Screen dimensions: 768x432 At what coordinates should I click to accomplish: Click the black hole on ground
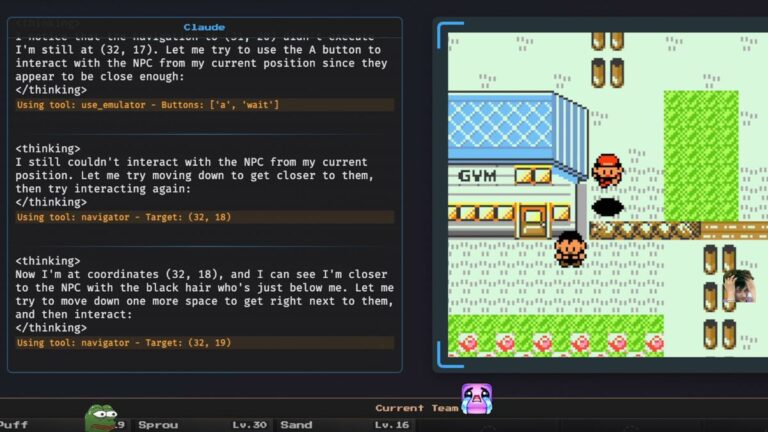pos(607,207)
